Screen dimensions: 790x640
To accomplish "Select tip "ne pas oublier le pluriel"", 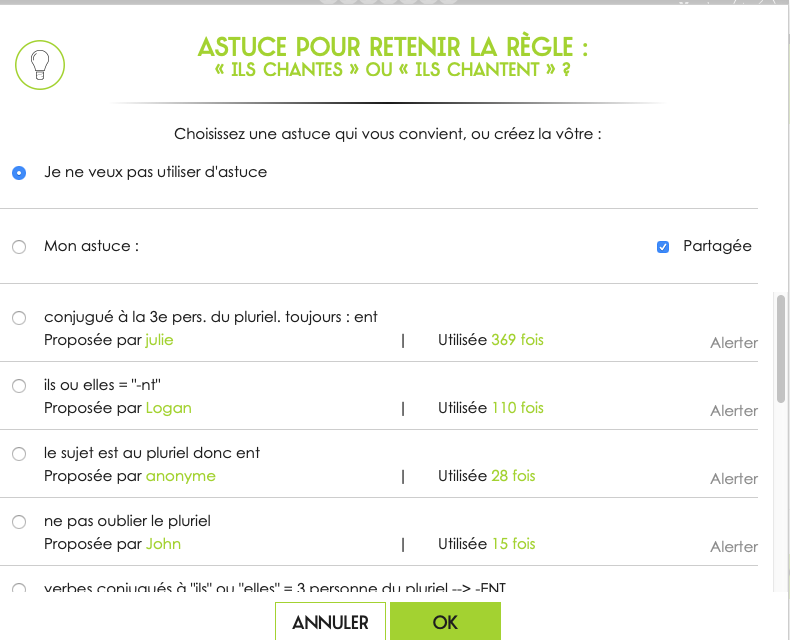I will (x=19, y=522).
